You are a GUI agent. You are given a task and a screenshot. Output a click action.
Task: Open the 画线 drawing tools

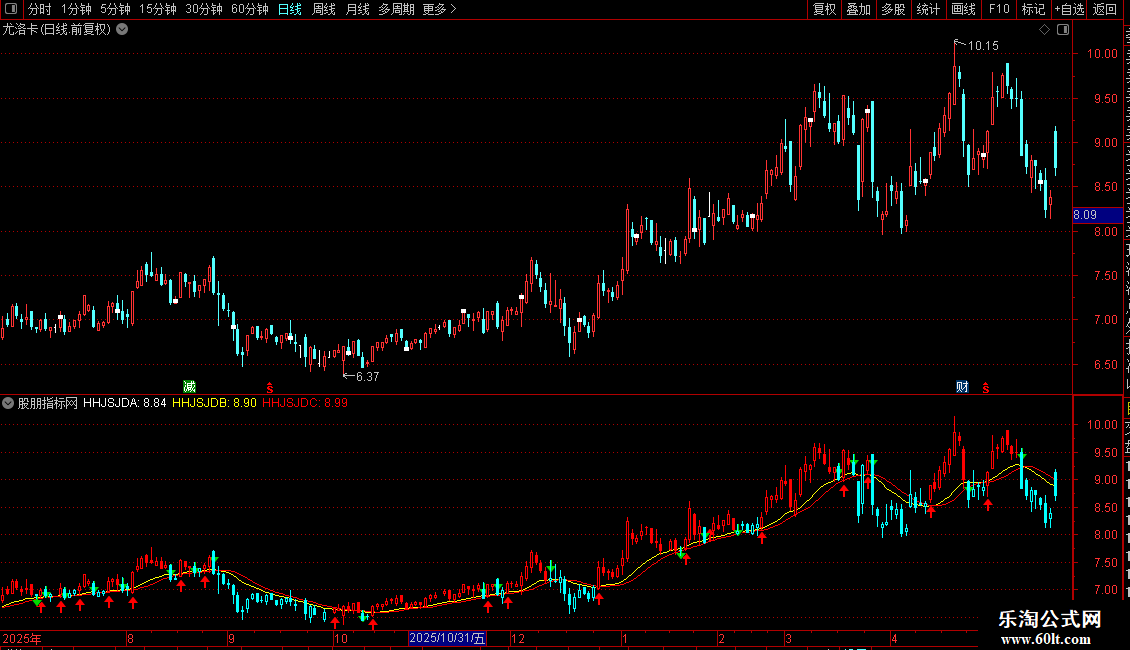[x=963, y=9]
